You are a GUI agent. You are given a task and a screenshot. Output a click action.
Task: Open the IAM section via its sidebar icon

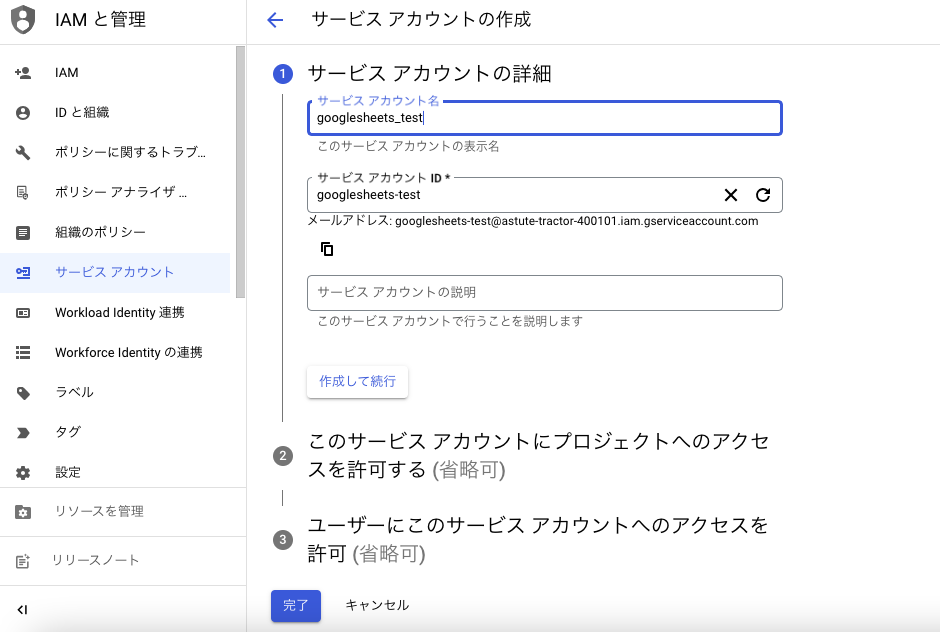tap(22, 72)
